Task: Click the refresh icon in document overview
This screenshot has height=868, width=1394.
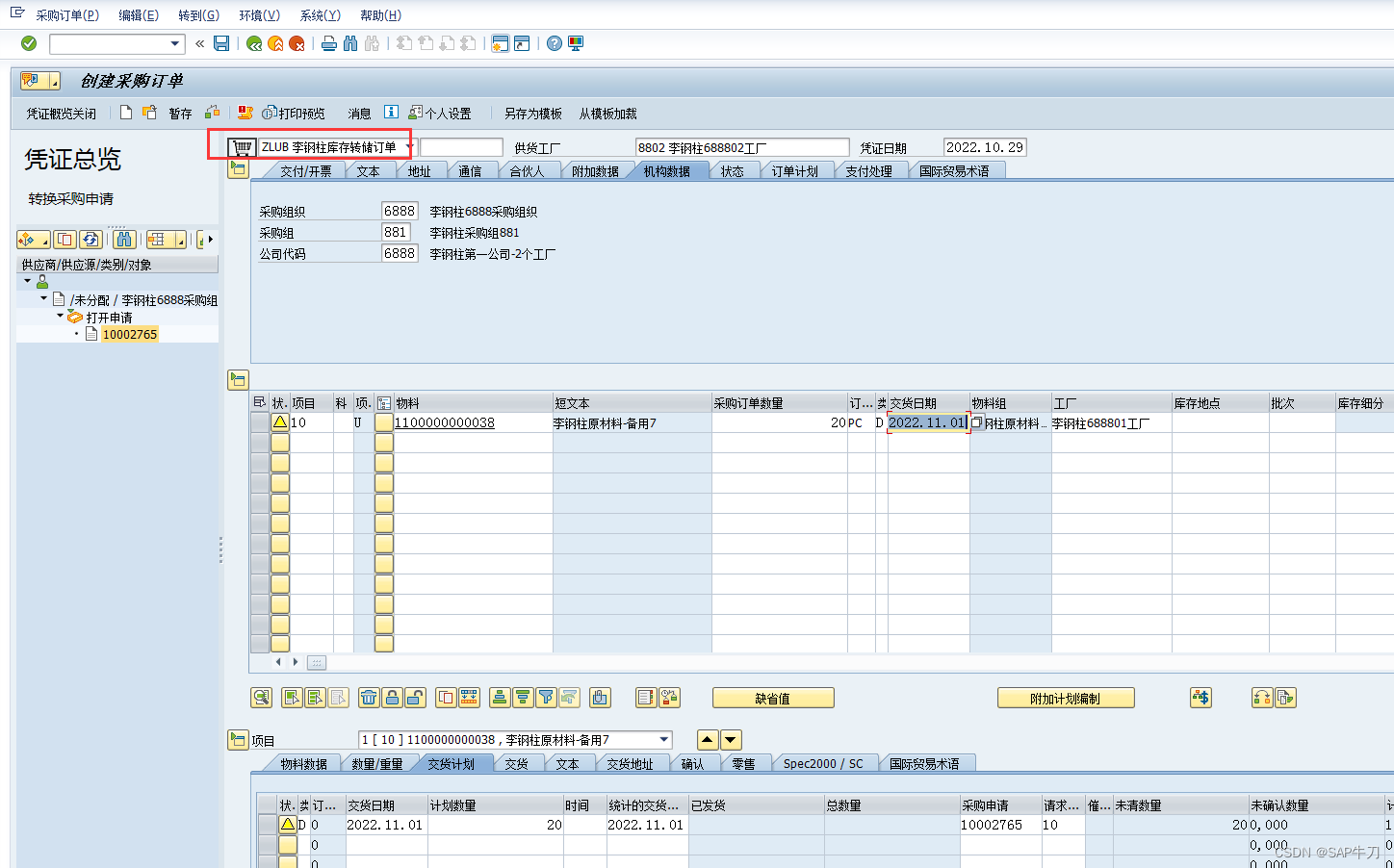Action: pos(90,239)
